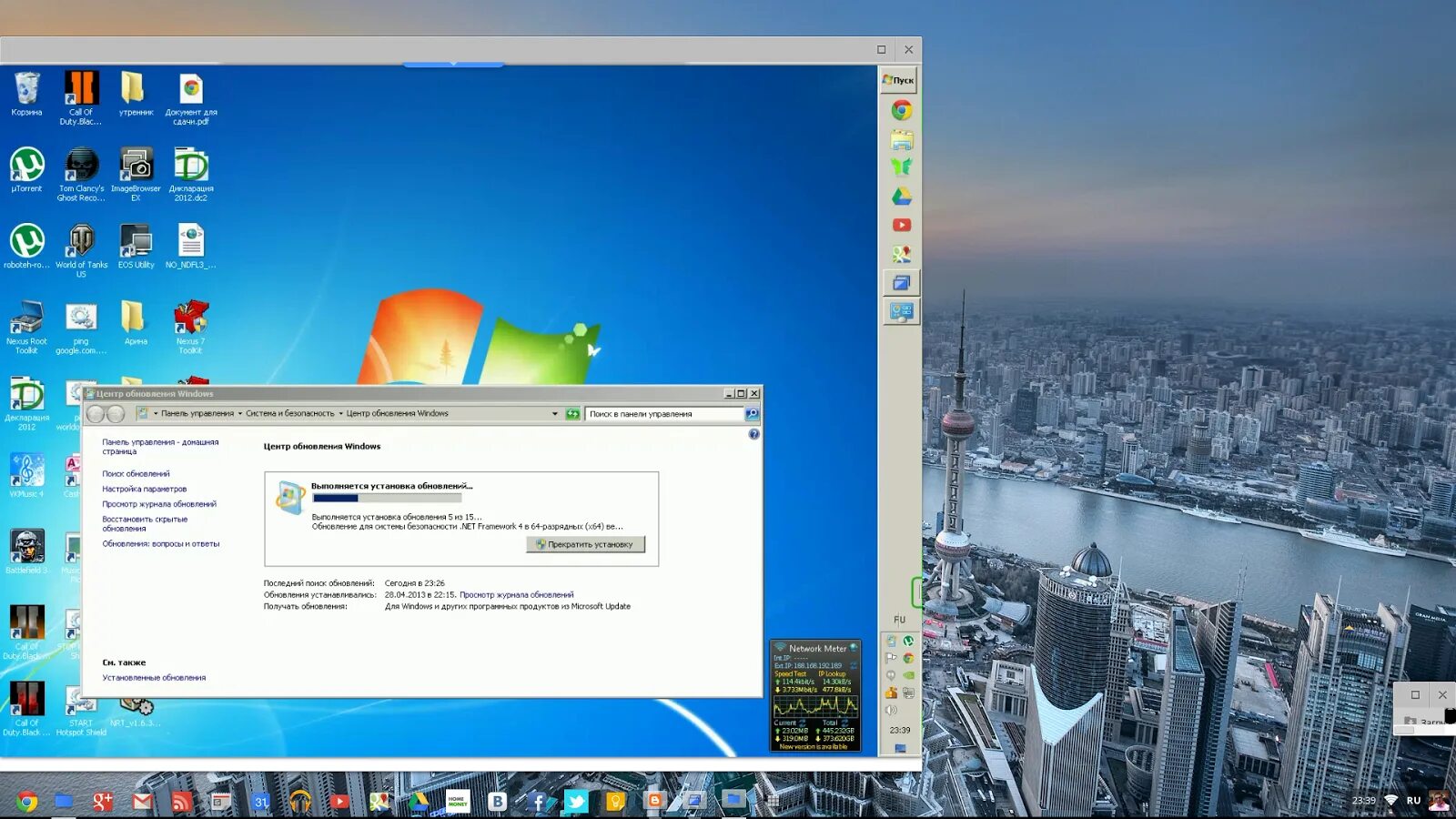
Task: Click the Network Meter gadget title
Action: 817,649
